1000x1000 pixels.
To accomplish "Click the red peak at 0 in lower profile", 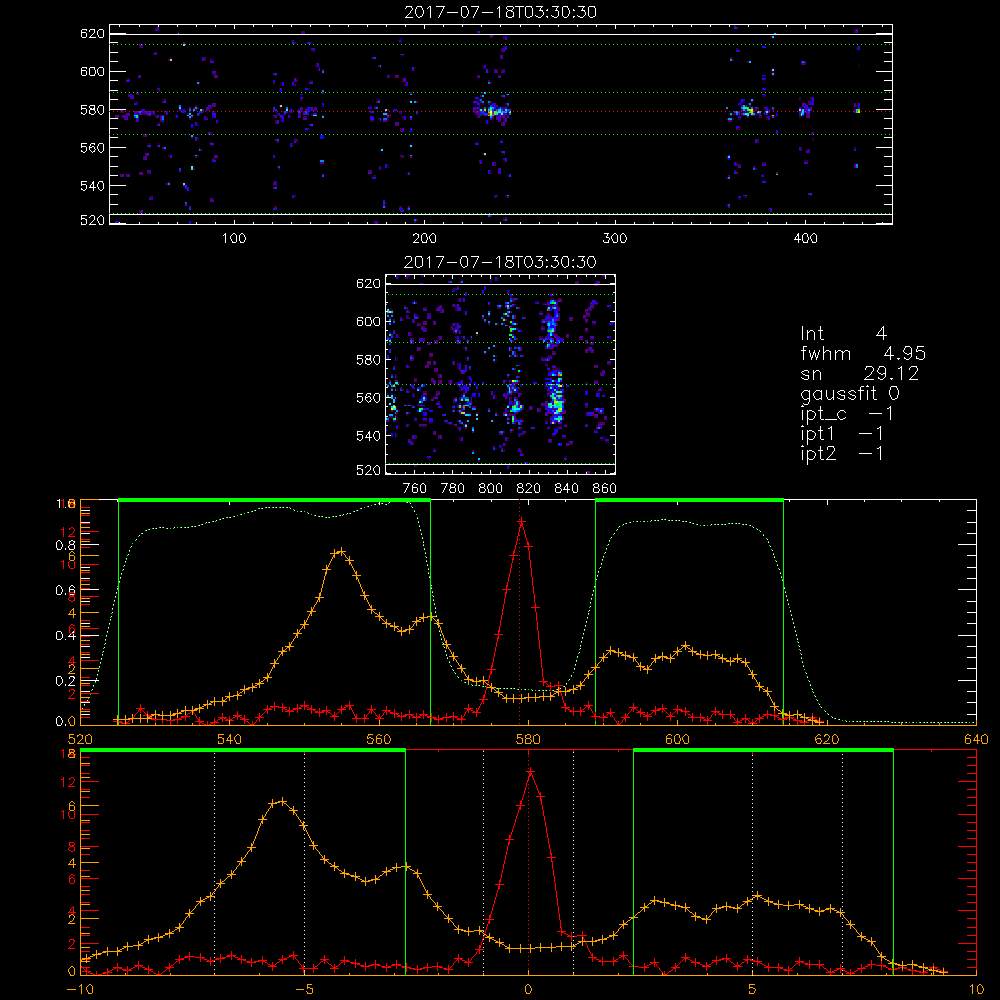I will [x=530, y=772].
